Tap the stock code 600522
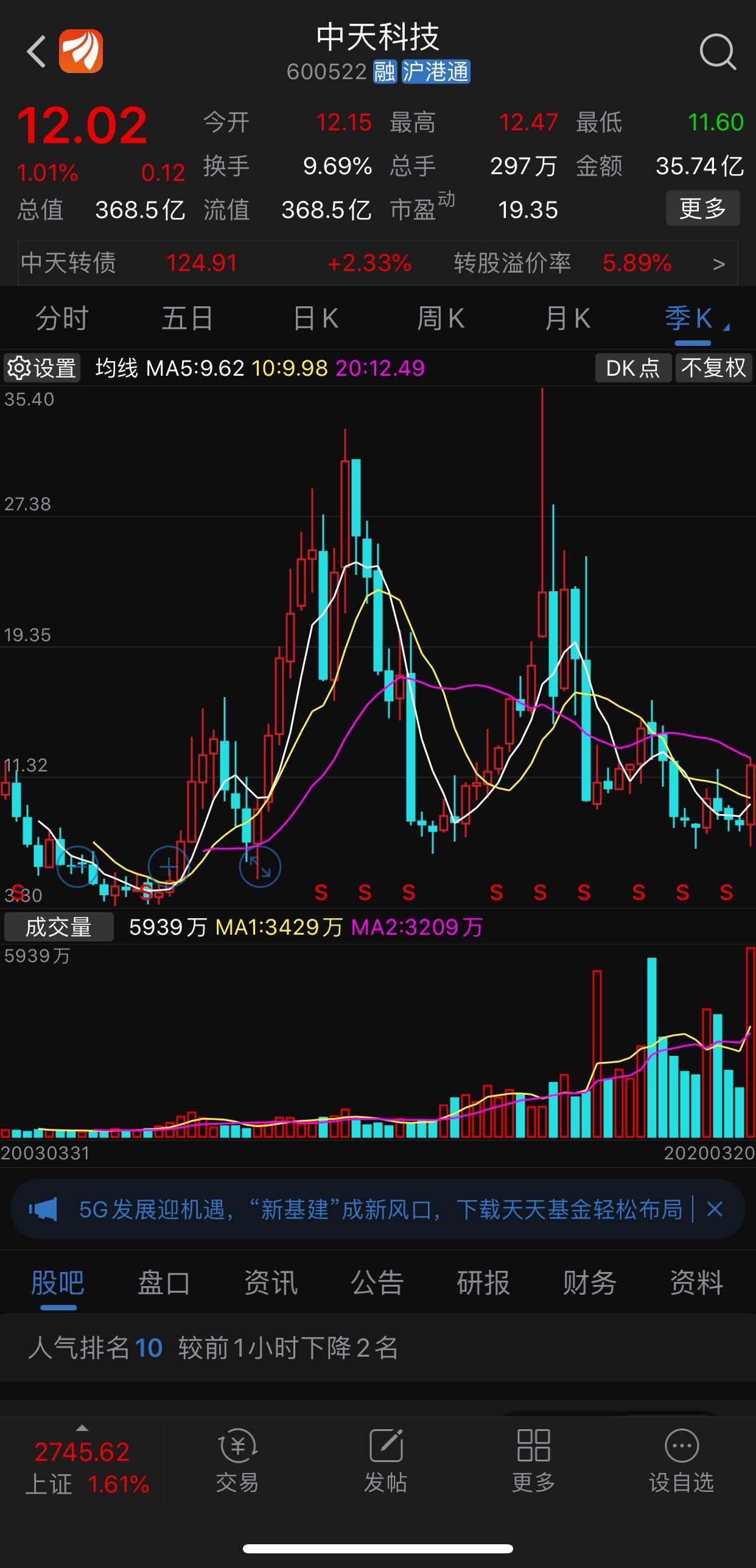 coord(326,72)
